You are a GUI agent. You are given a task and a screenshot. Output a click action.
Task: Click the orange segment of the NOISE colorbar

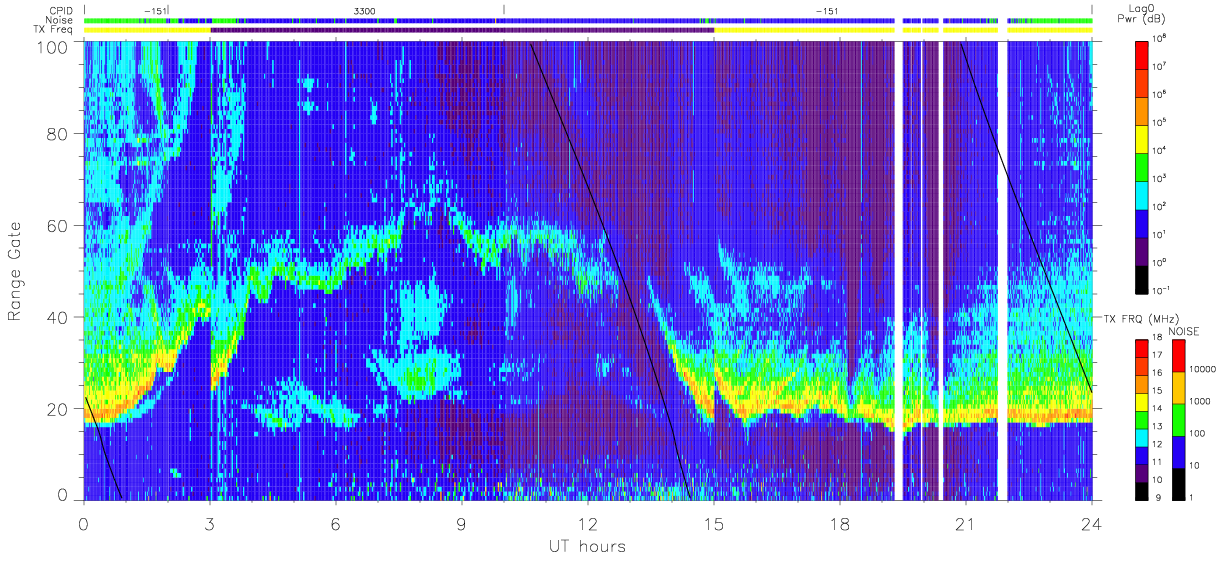click(1179, 387)
